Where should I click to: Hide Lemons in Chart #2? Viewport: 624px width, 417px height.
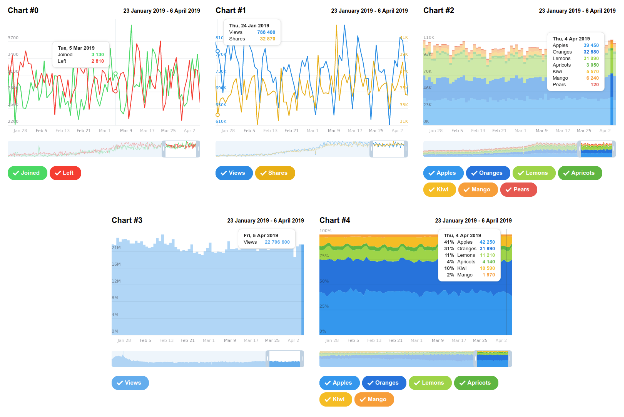(x=534, y=173)
